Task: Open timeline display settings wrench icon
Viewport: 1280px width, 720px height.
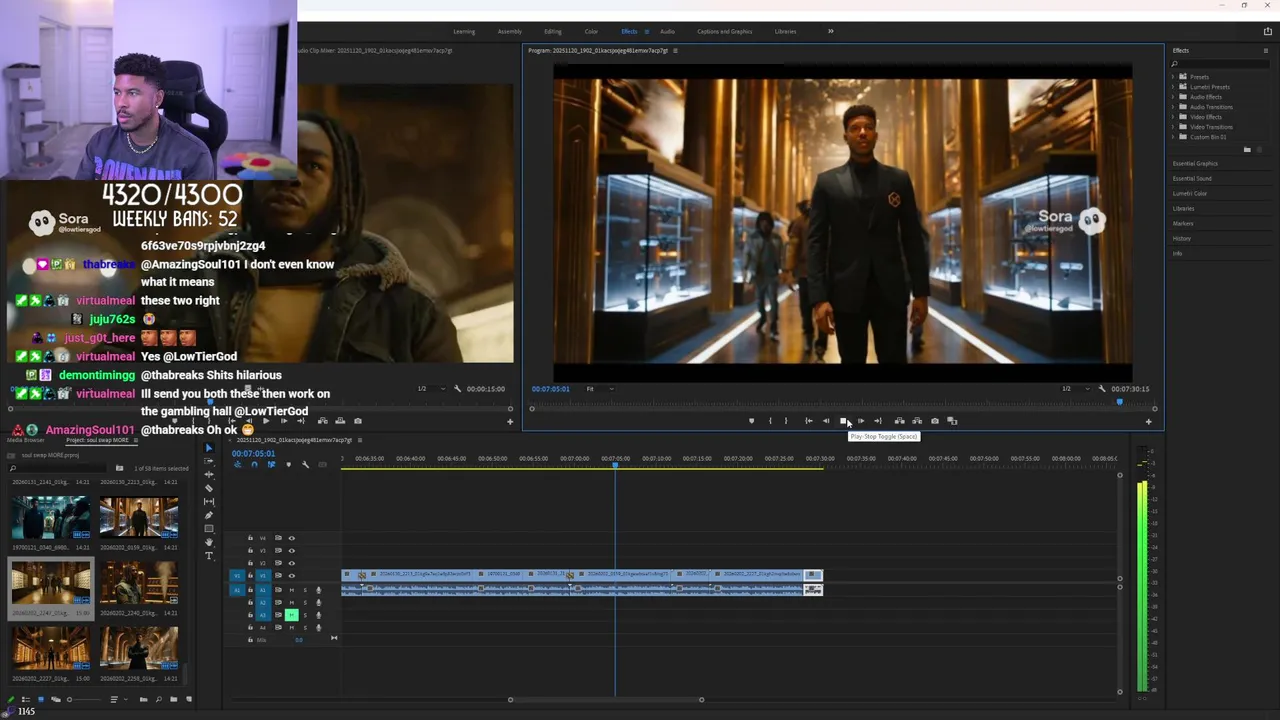Action: coord(306,465)
